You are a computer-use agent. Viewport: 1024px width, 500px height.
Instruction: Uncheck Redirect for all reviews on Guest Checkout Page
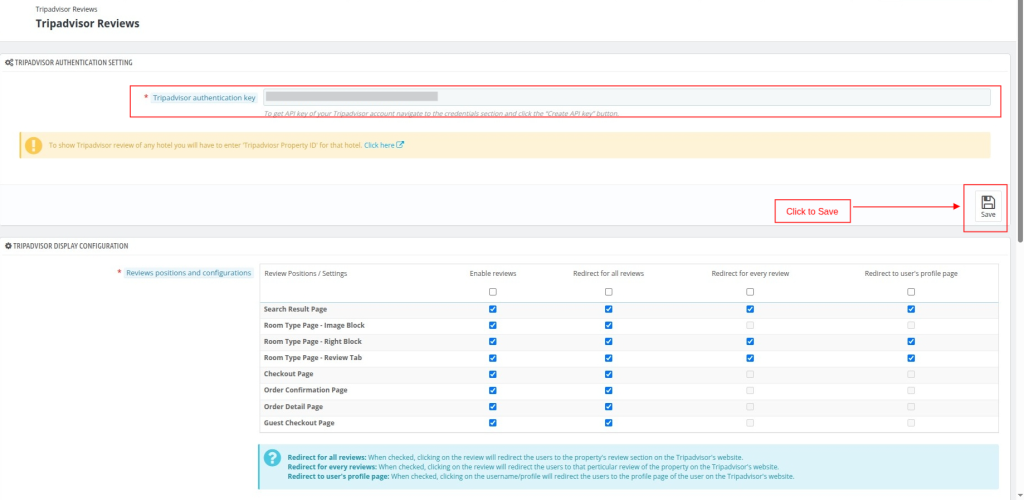[x=609, y=423]
